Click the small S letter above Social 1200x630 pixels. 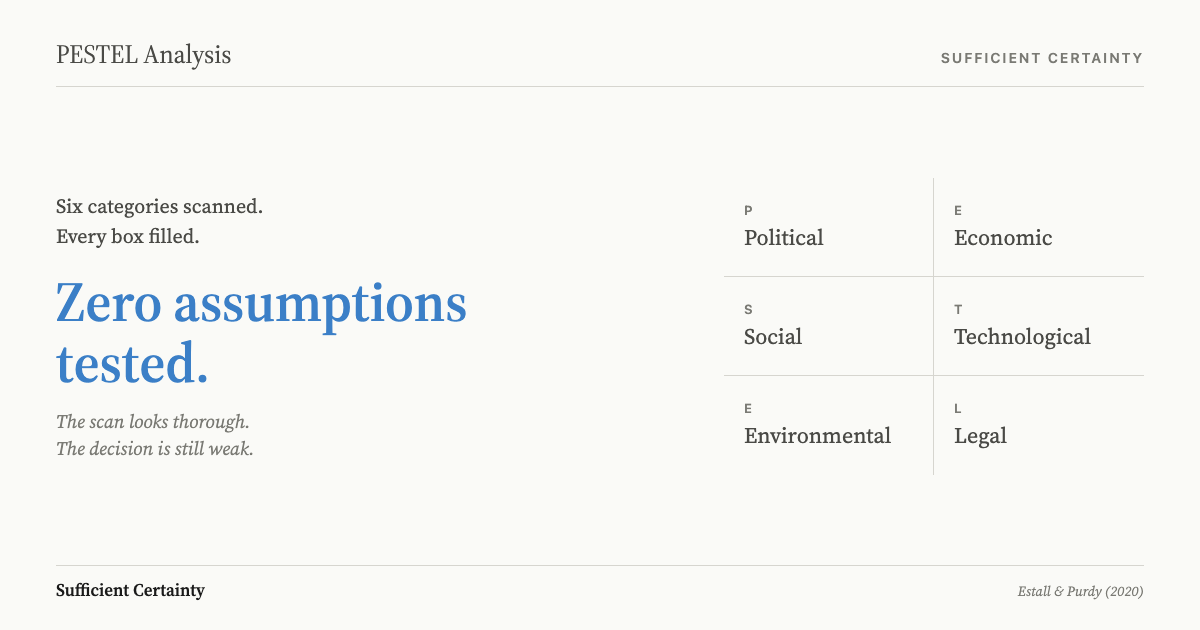pyautogui.click(x=748, y=309)
